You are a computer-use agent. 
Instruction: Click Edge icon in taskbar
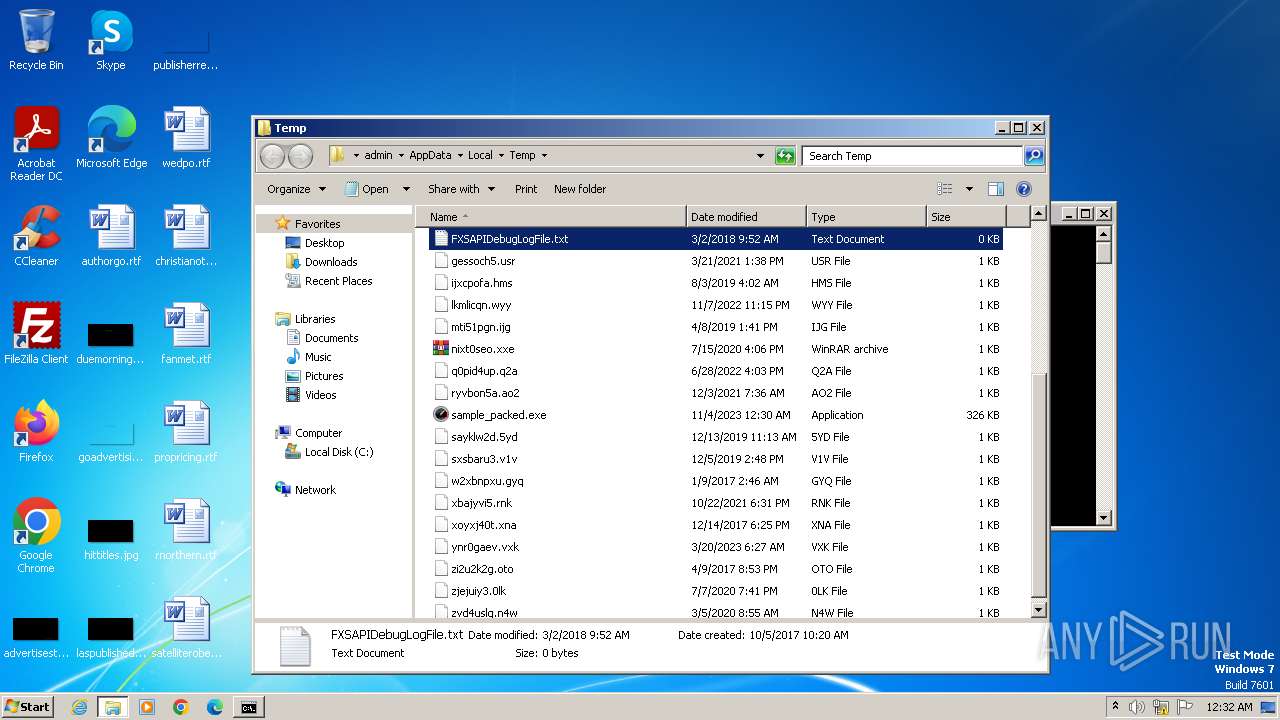pos(214,707)
